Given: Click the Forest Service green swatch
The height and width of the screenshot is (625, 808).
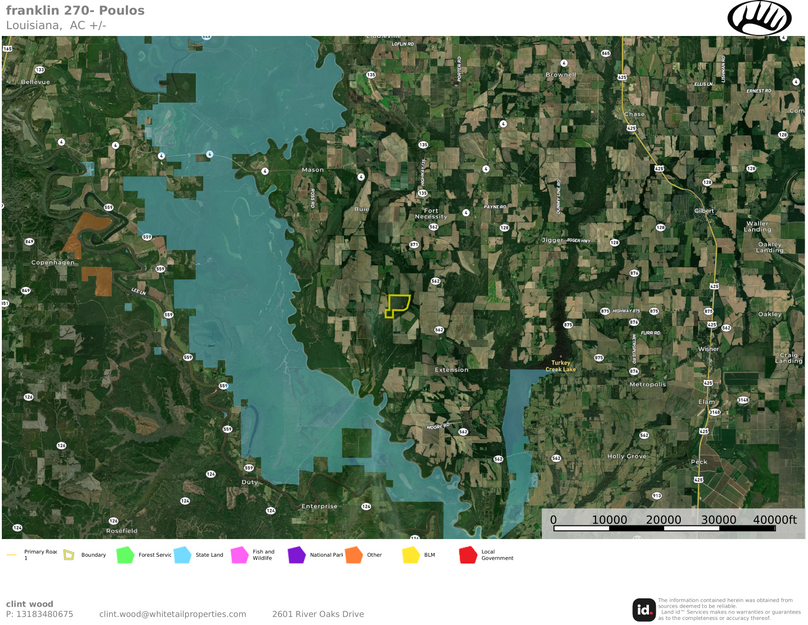Looking at the screenshot, I should (x=125, y=554).
